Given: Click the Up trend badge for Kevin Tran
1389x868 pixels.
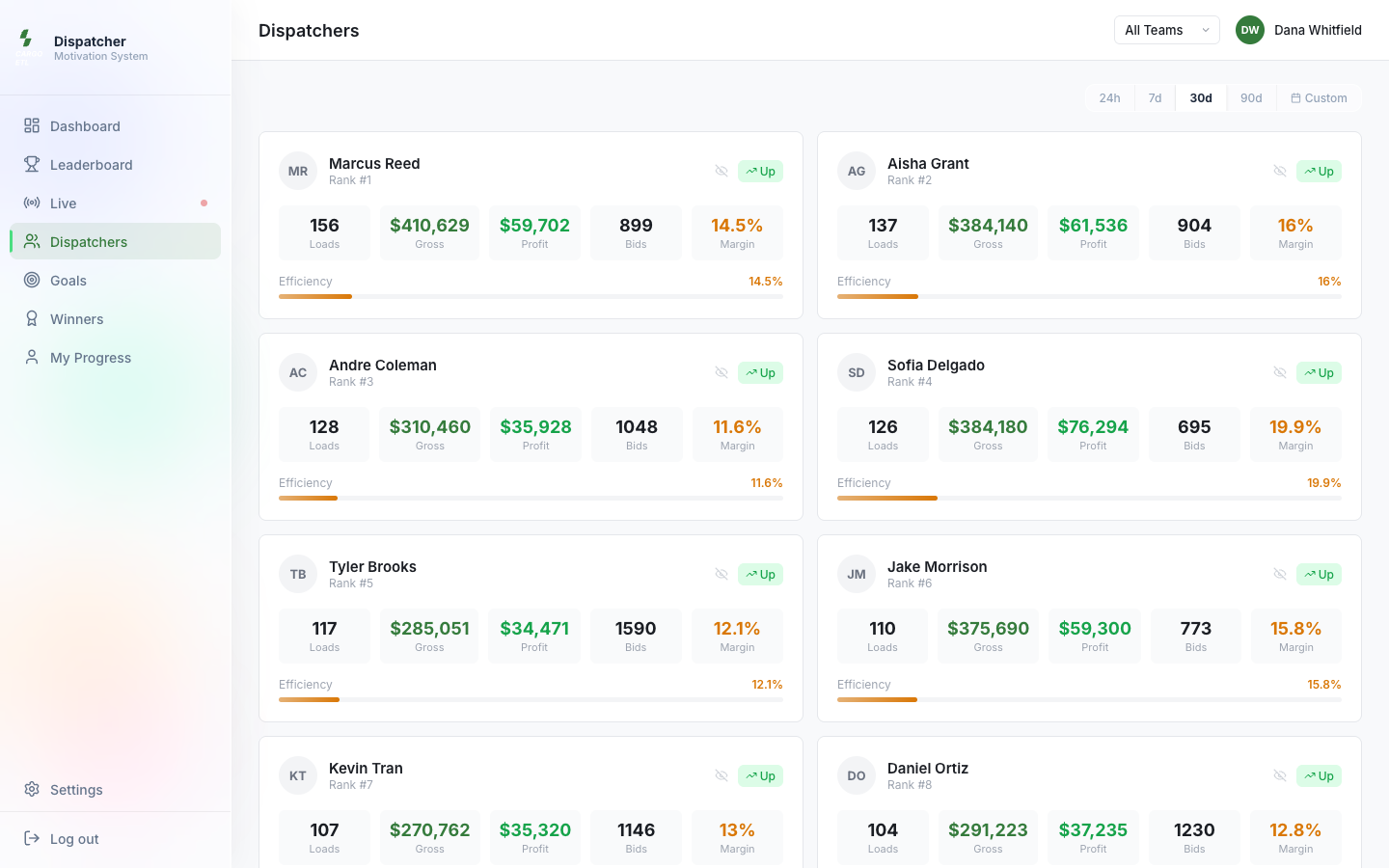Looking at the screenshot, I should [760, 775].
